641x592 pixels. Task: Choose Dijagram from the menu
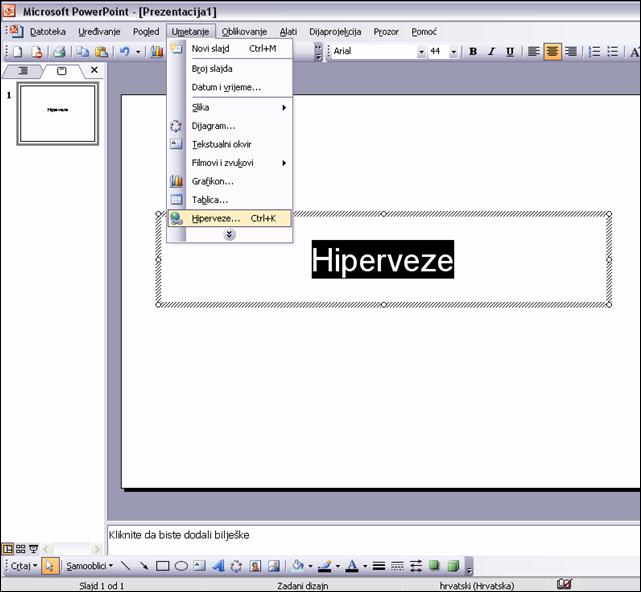point(230,126)
